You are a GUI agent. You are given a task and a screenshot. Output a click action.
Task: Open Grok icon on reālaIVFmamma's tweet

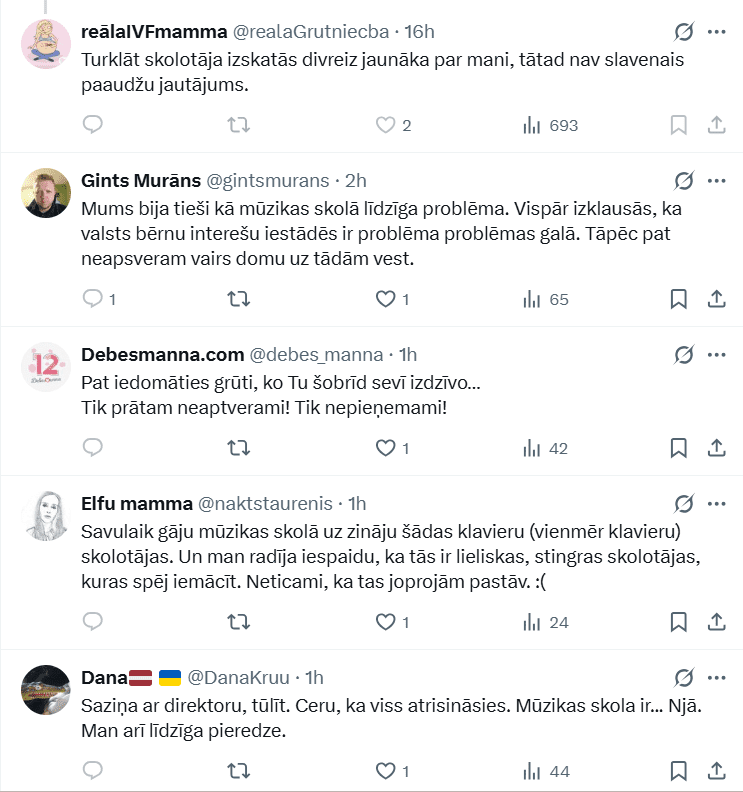tap(684, 31)
